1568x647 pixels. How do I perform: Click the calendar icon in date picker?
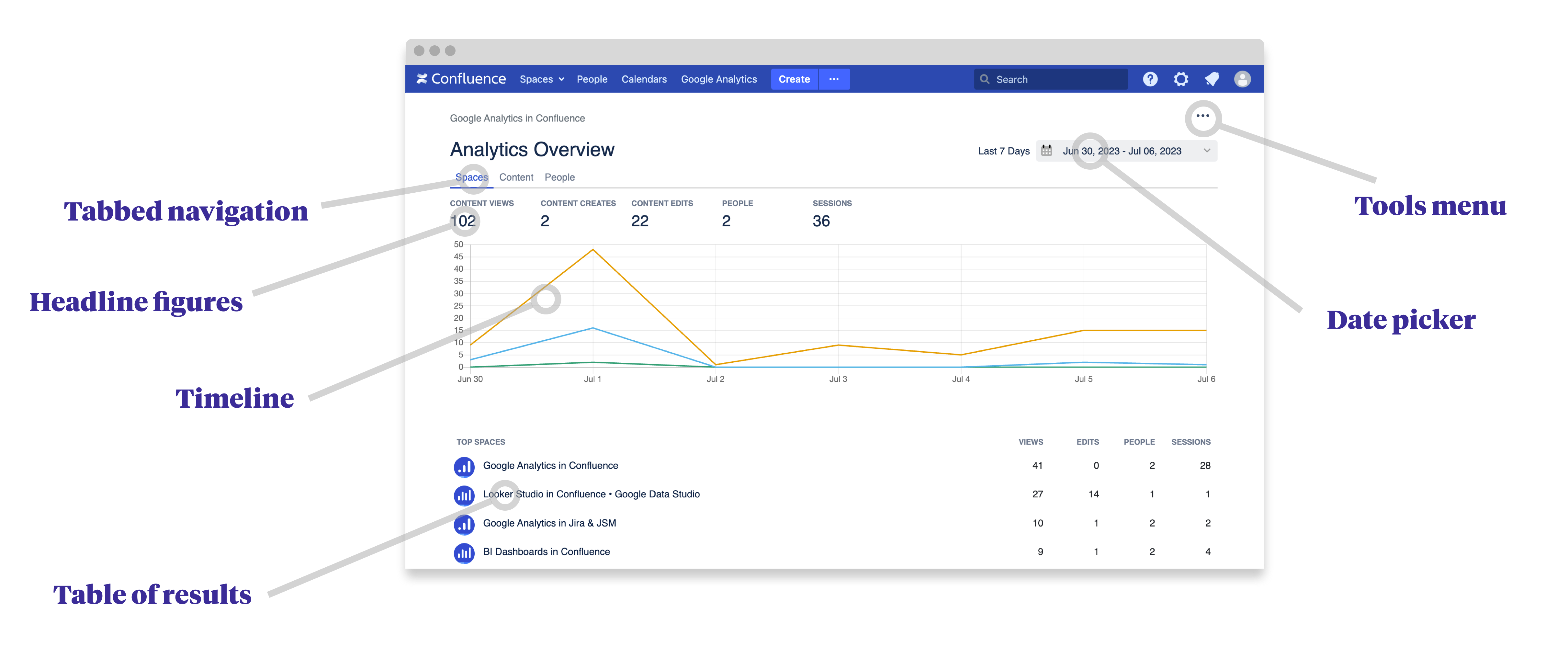(x=1046, y=150)
